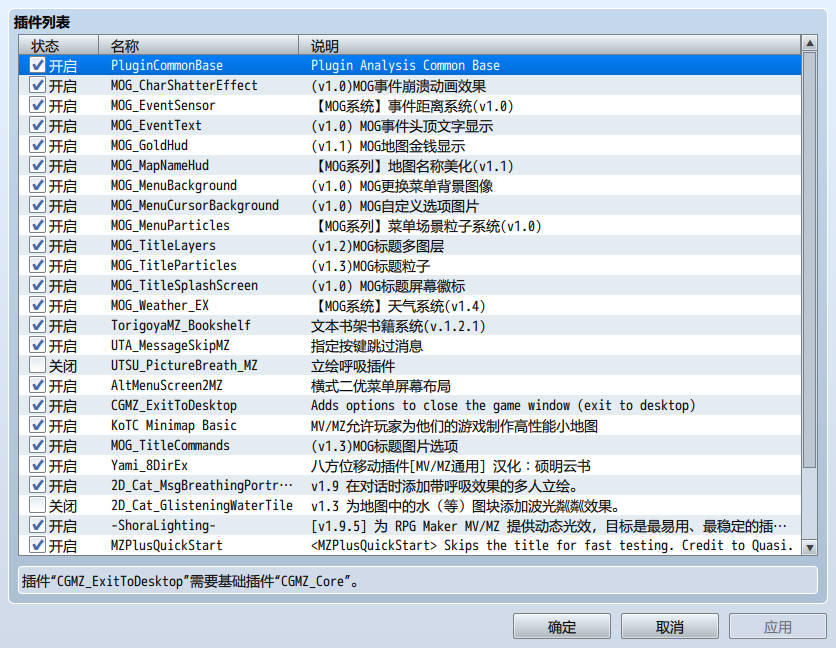Cancel the dialog with 取消

click(x=670, y=627)
